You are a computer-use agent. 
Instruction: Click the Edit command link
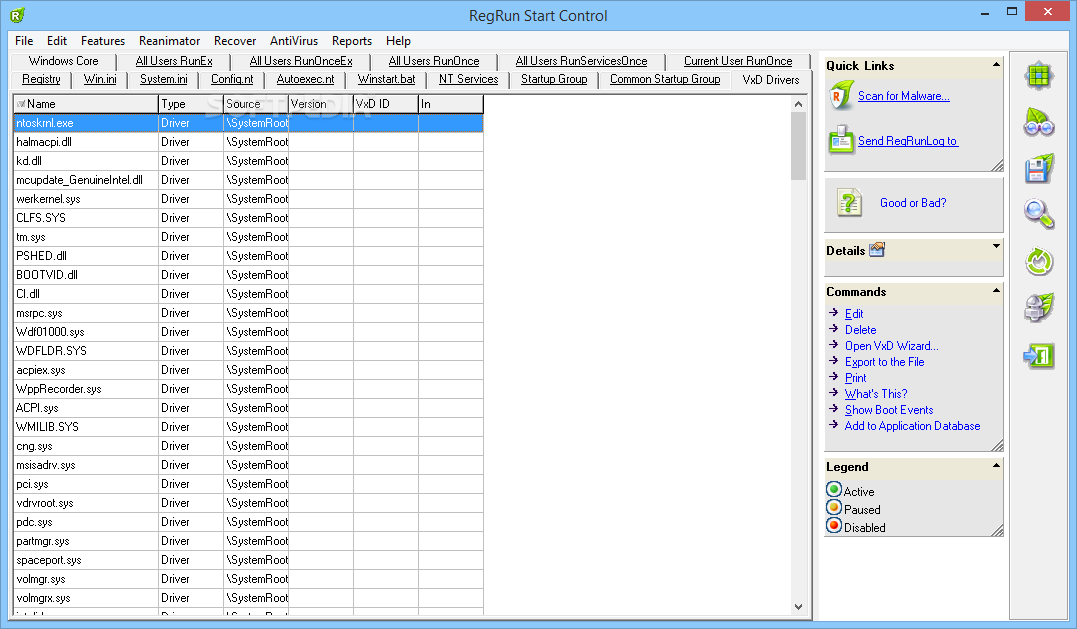854,313
